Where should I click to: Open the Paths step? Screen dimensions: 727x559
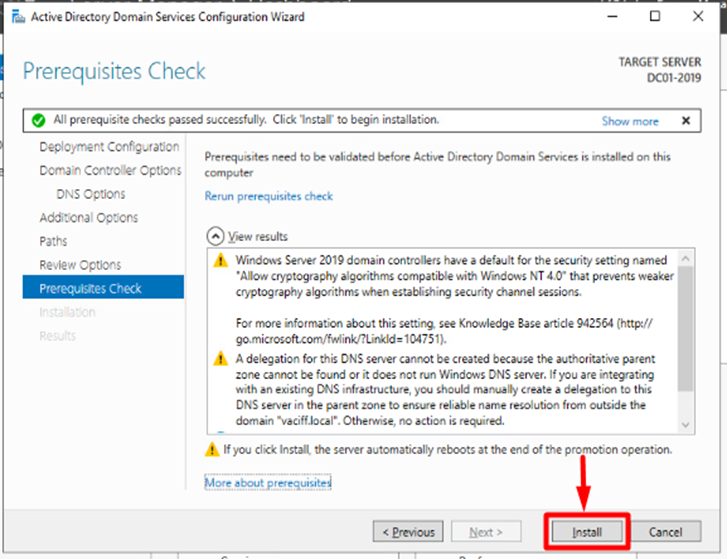(54, 241)
